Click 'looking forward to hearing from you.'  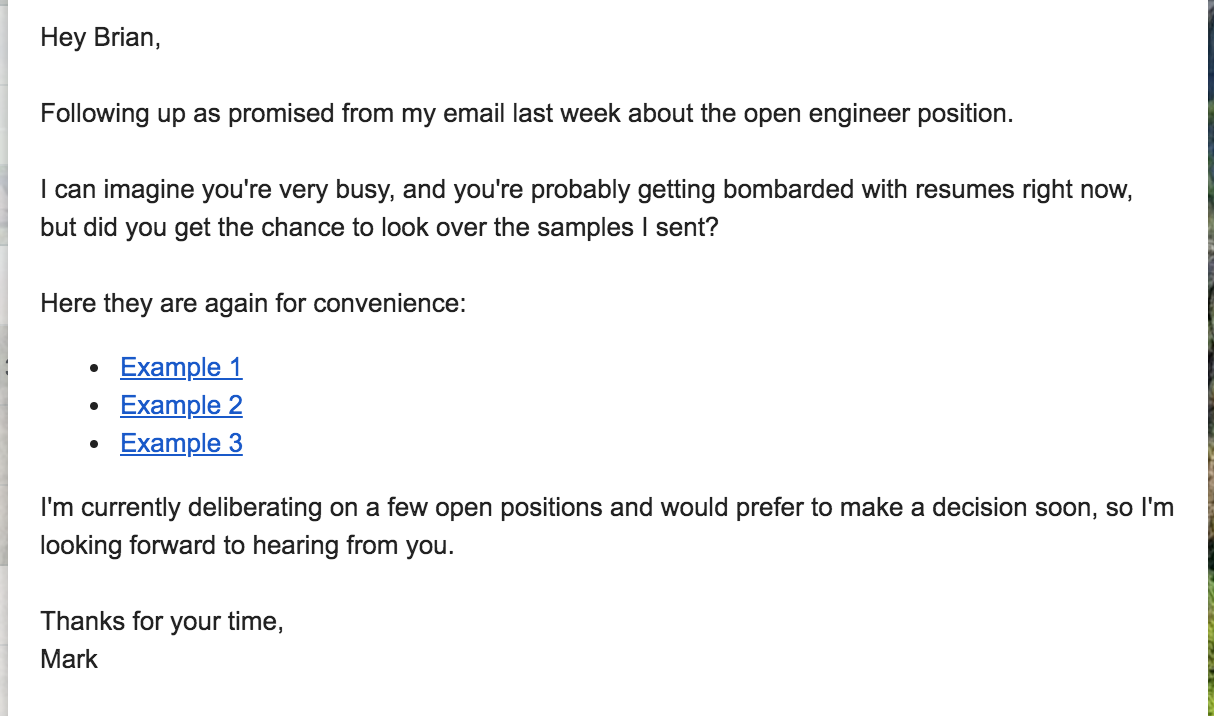tap(247, 546)
